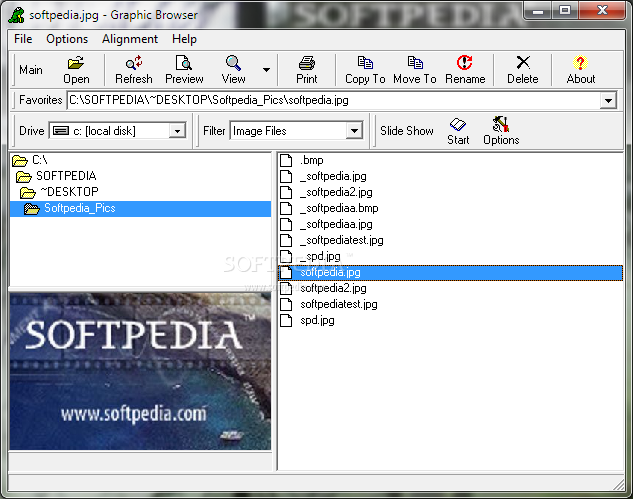Open the File menu
This screenshot has height=499, width=633.
(x=23, y=39)
